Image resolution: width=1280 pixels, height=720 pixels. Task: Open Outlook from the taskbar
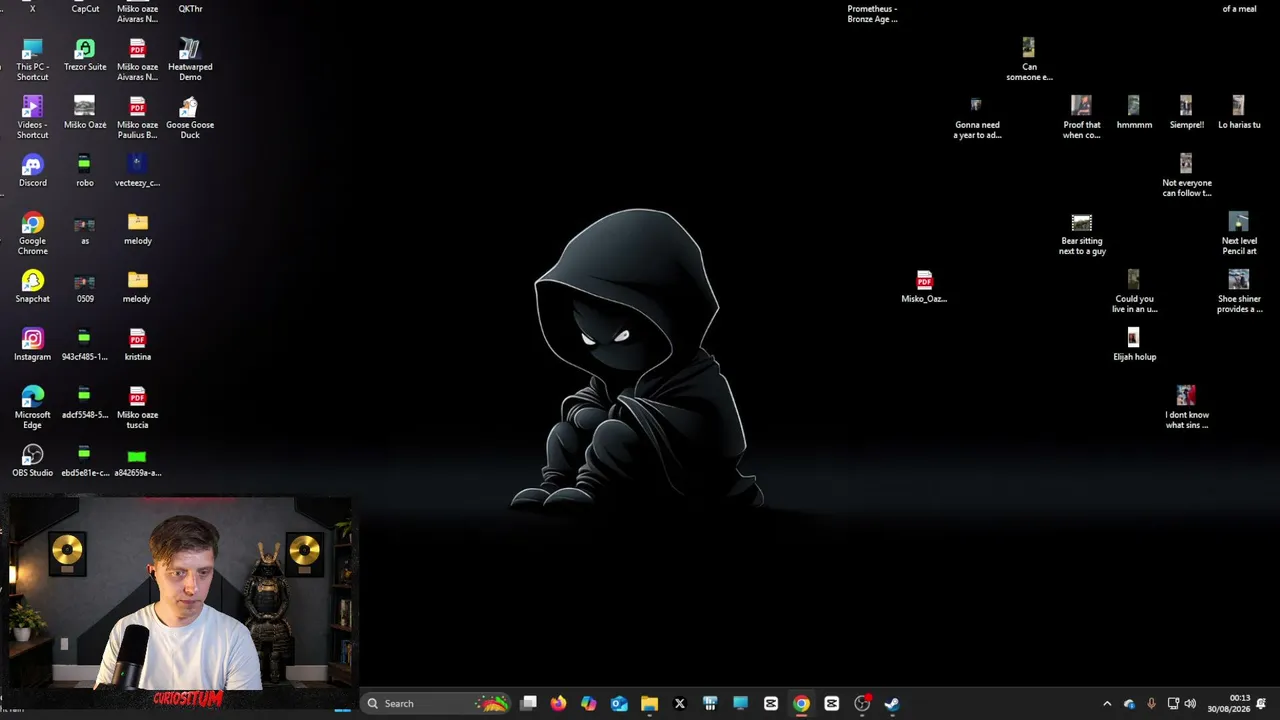(619, 704)
